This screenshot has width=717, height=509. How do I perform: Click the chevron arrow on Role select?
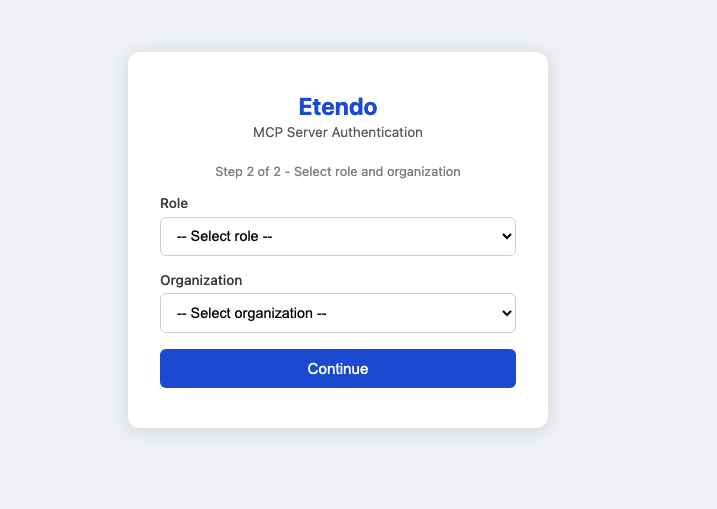[506, 237]
